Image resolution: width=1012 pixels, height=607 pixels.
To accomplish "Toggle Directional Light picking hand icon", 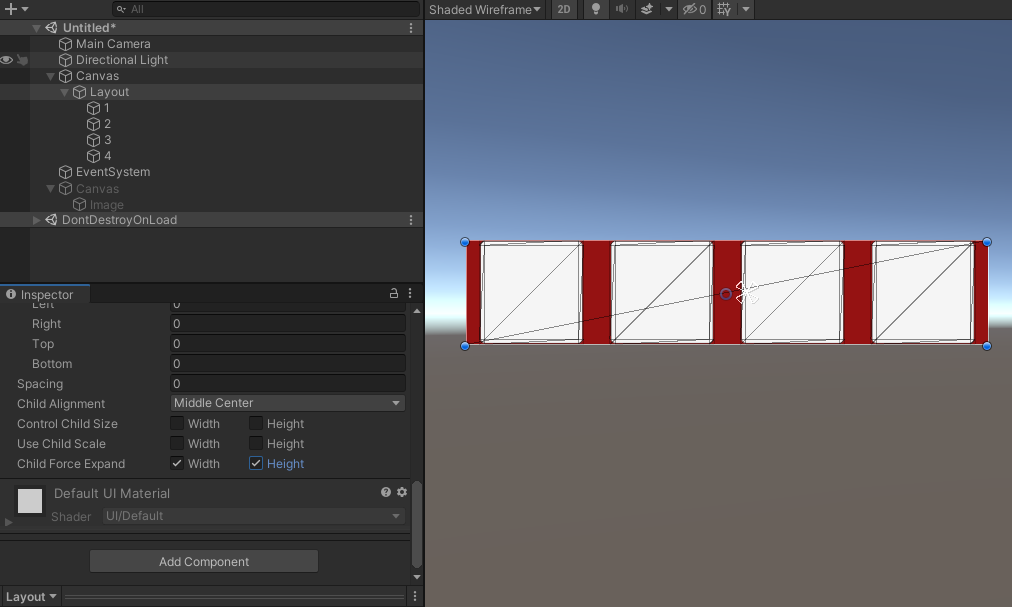I will [x=23, y=60].
